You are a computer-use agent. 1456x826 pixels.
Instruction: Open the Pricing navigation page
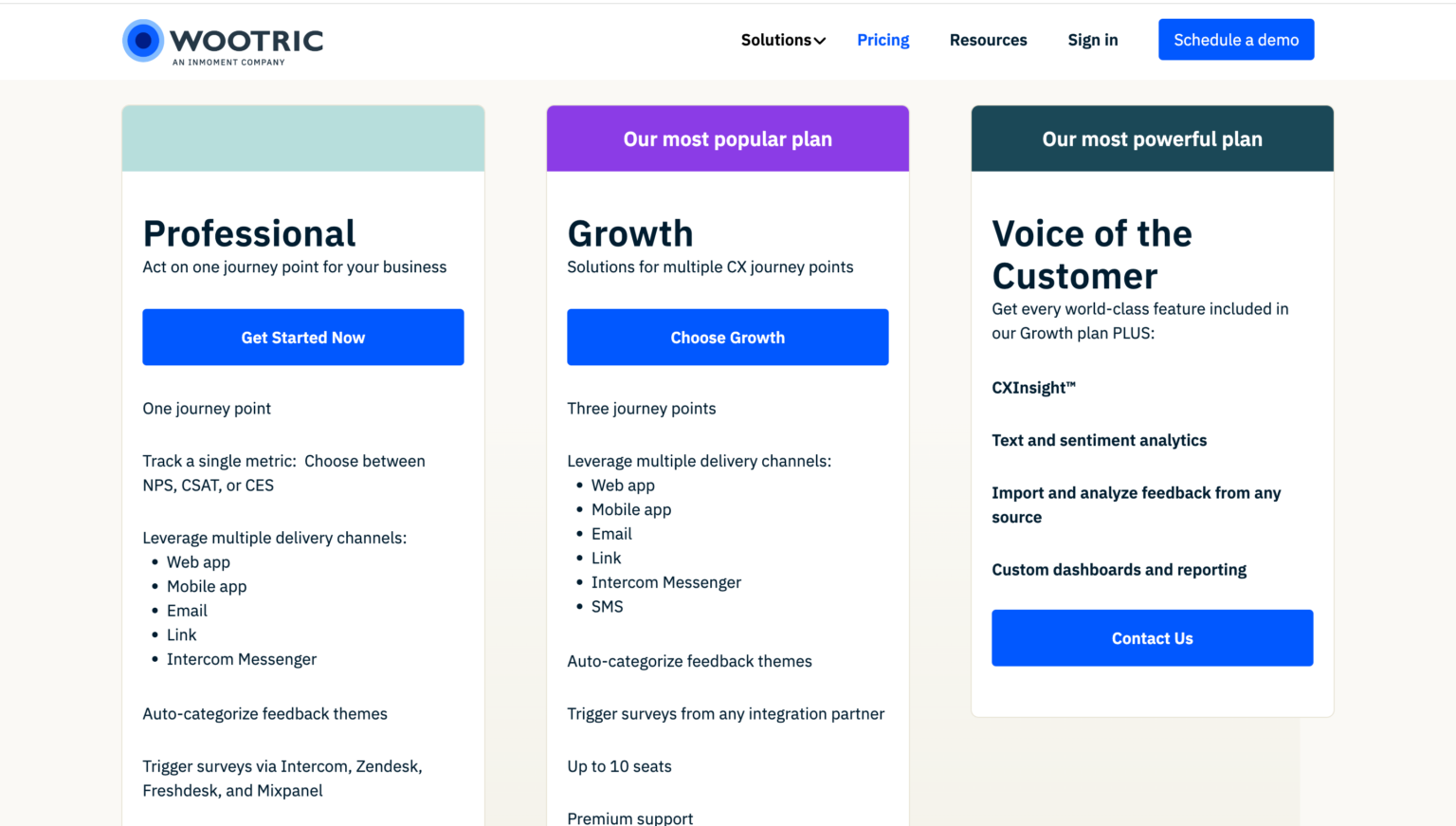point(883,40)
